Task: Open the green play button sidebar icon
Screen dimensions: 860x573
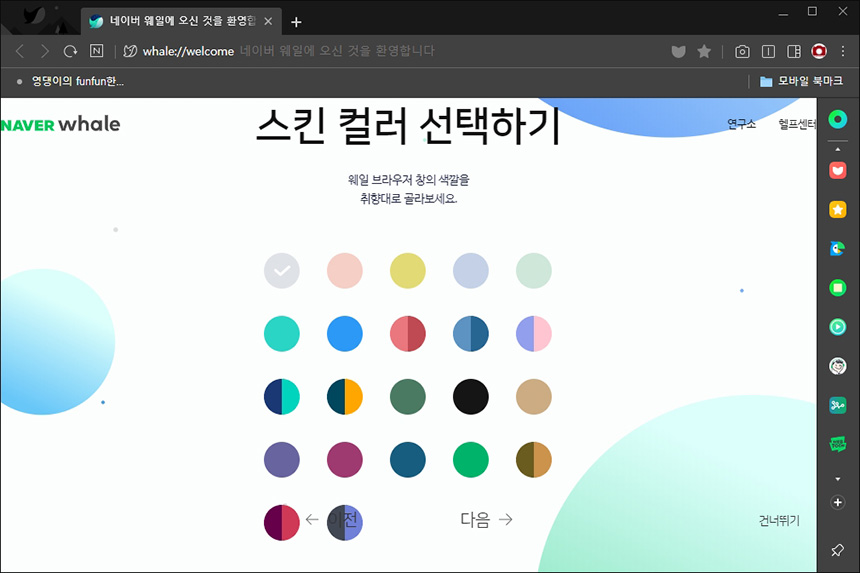Action: coord(838,327)
